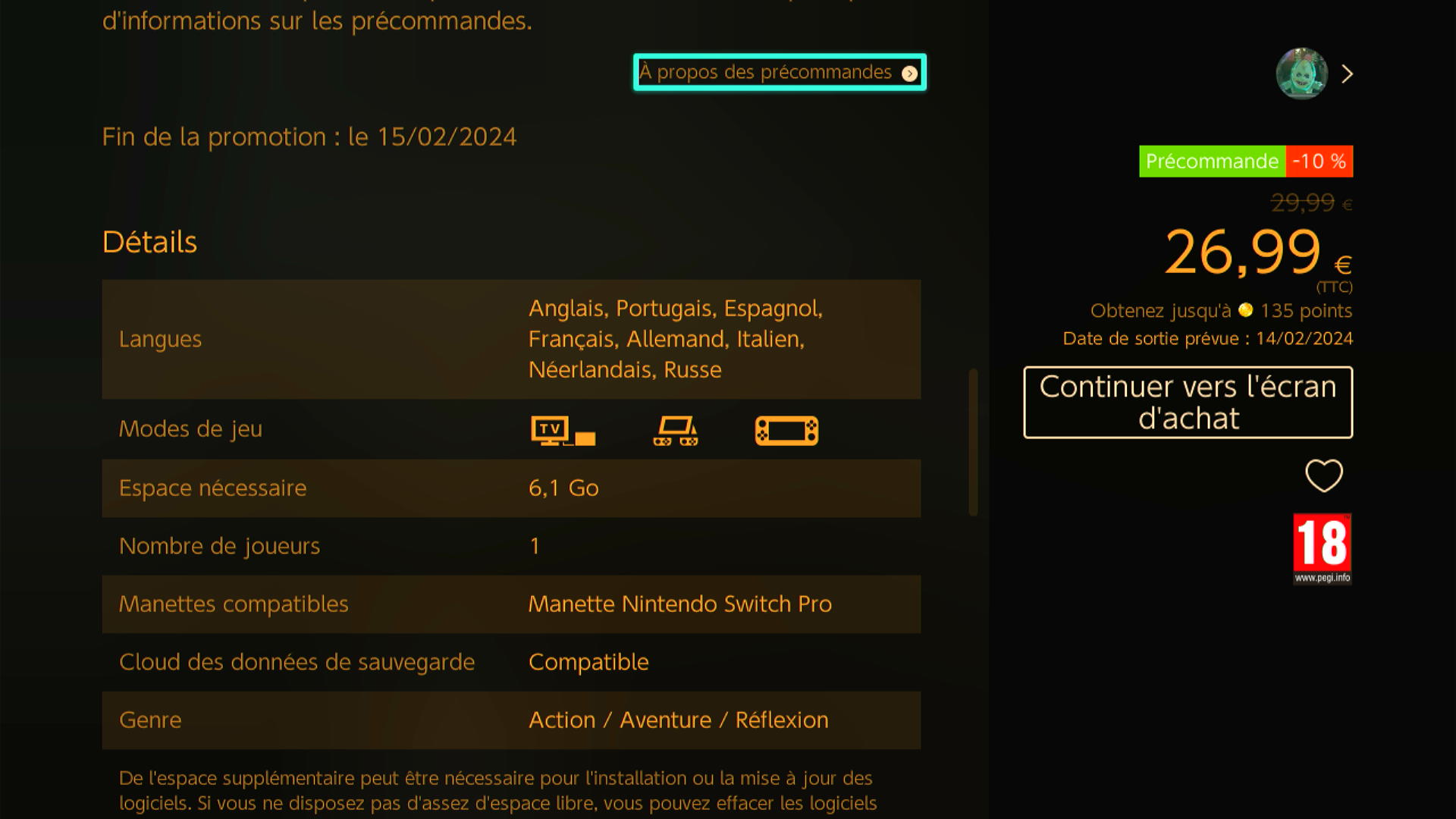
Task: Select the Genre row Action / Aventure / Réflexion
Action: click(511, 720)
